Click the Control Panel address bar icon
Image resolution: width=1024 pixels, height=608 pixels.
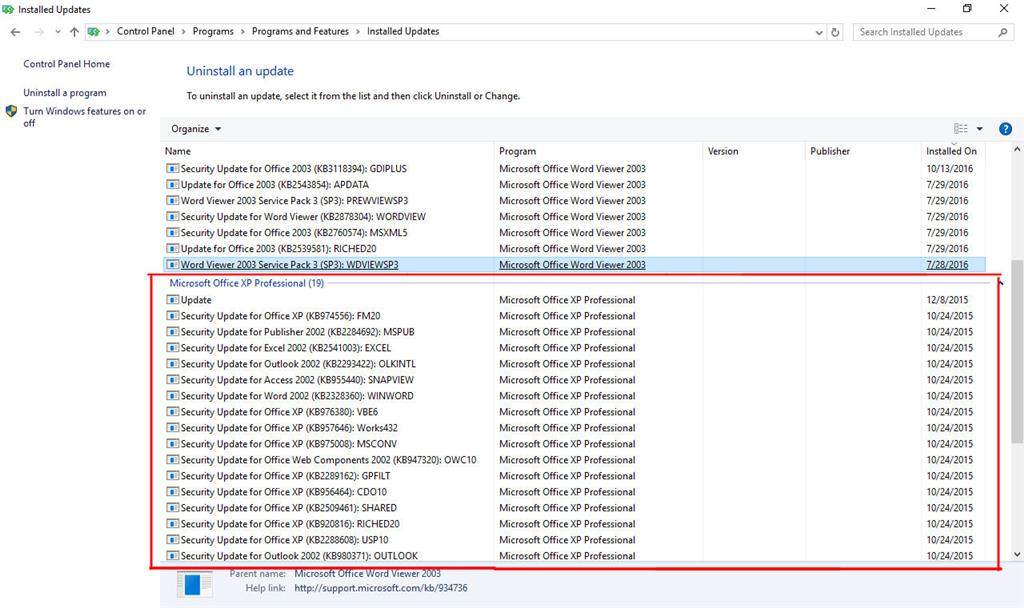coord(93,32)
